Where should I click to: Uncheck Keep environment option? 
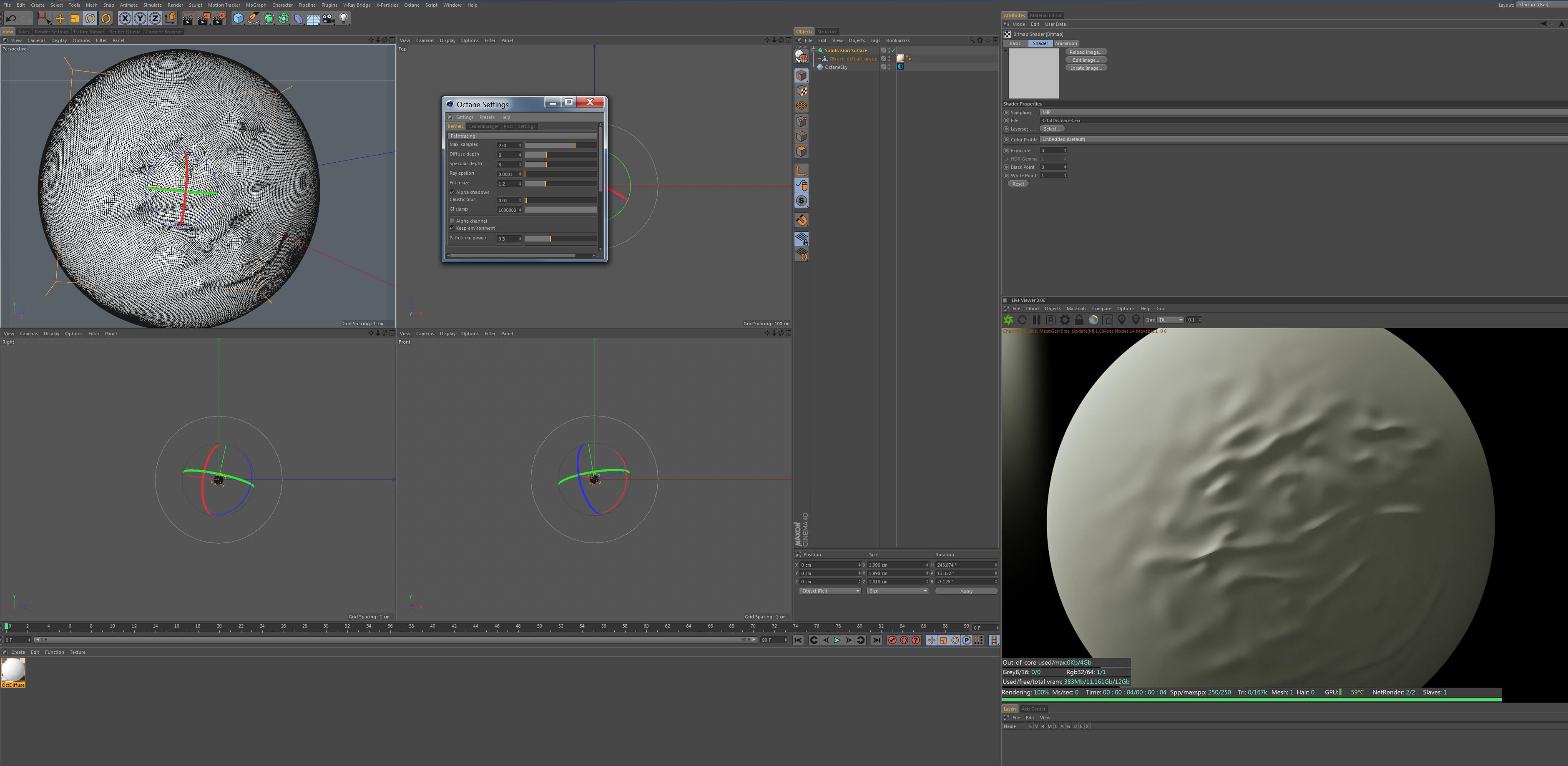tap(452, 228)
